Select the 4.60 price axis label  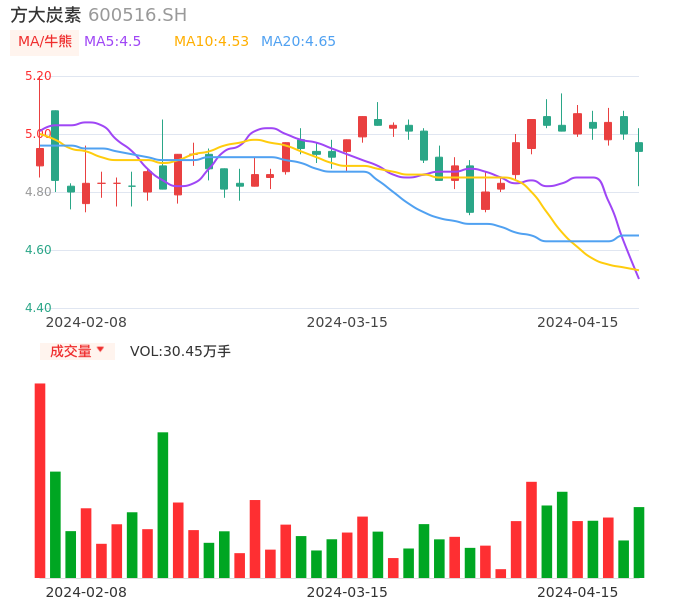38,250
